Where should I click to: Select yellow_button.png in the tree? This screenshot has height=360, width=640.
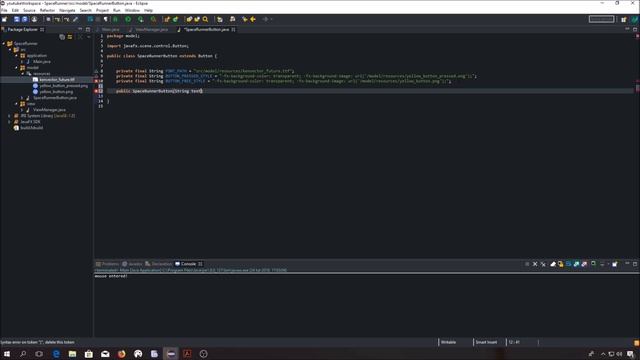(56, 92)
